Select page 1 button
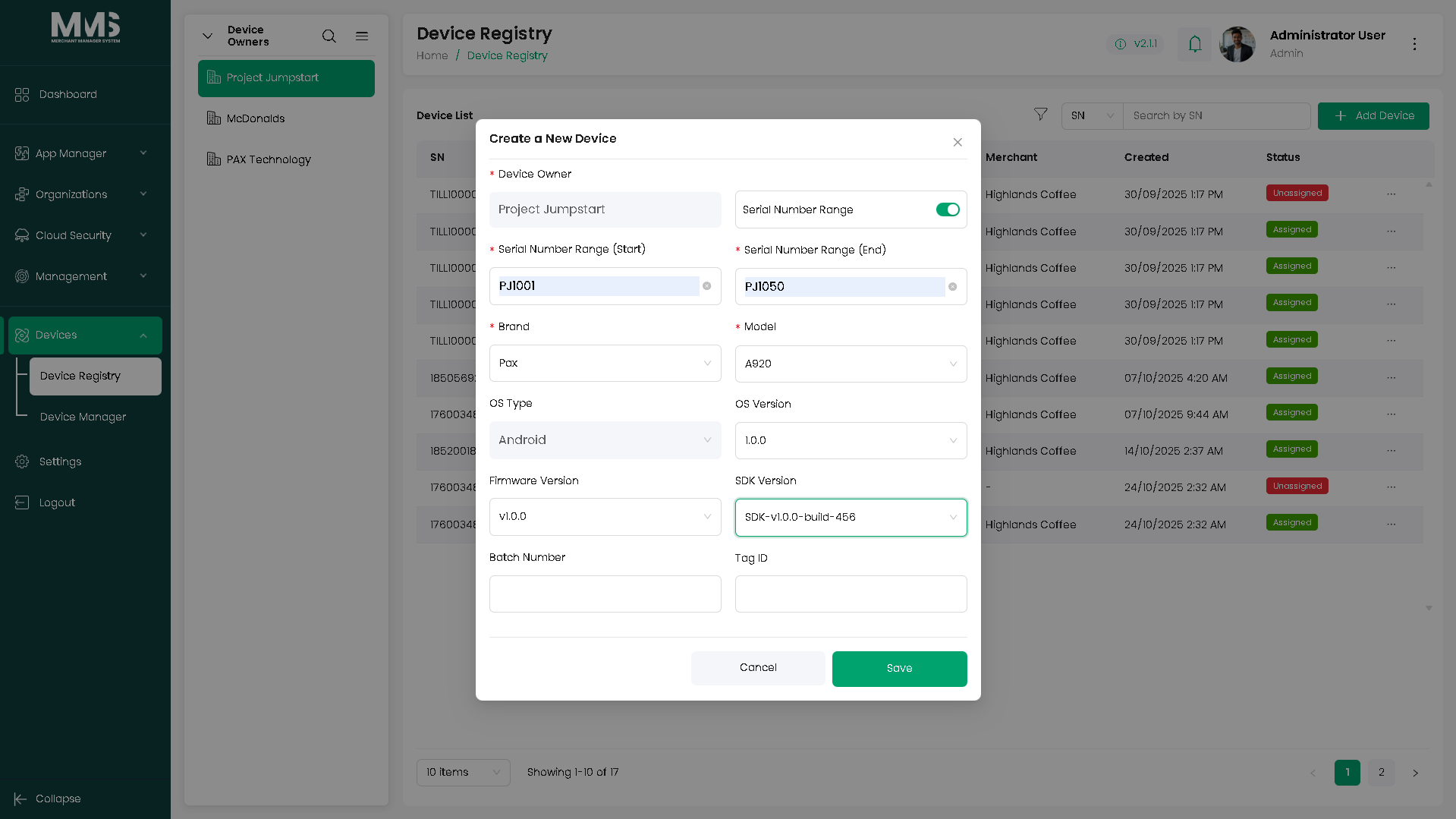Viewport: 1456px width, 819px height. [x=1347, y=773]
